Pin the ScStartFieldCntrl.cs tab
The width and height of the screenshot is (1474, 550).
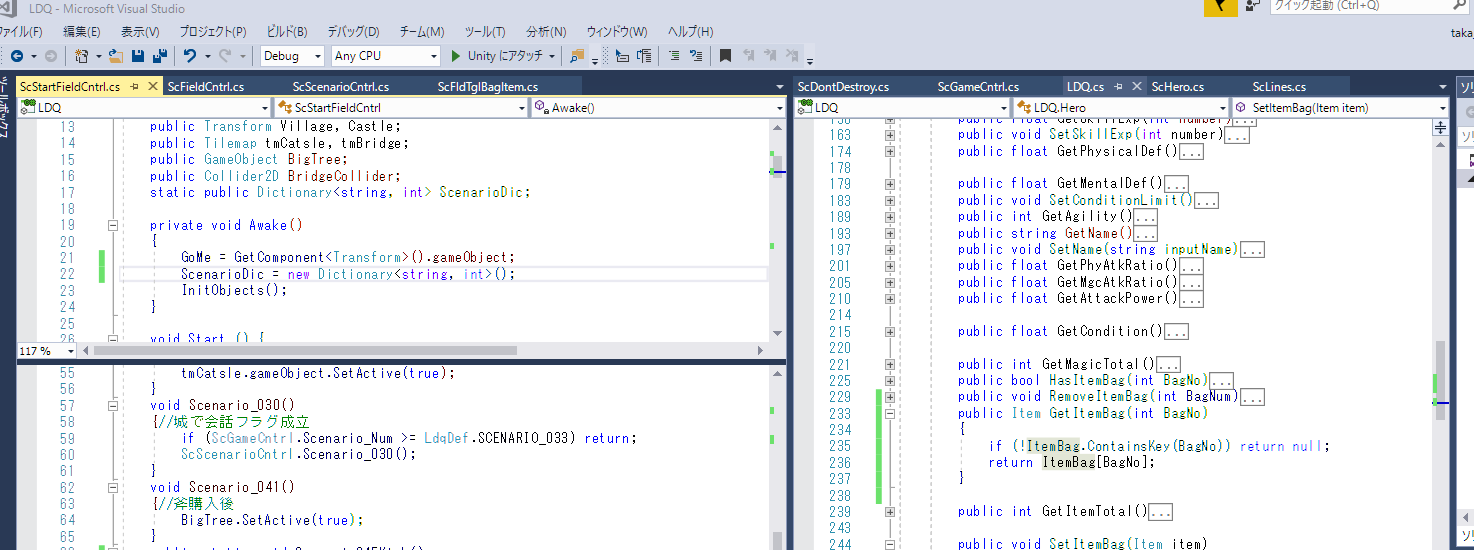(x=134, y=87)
